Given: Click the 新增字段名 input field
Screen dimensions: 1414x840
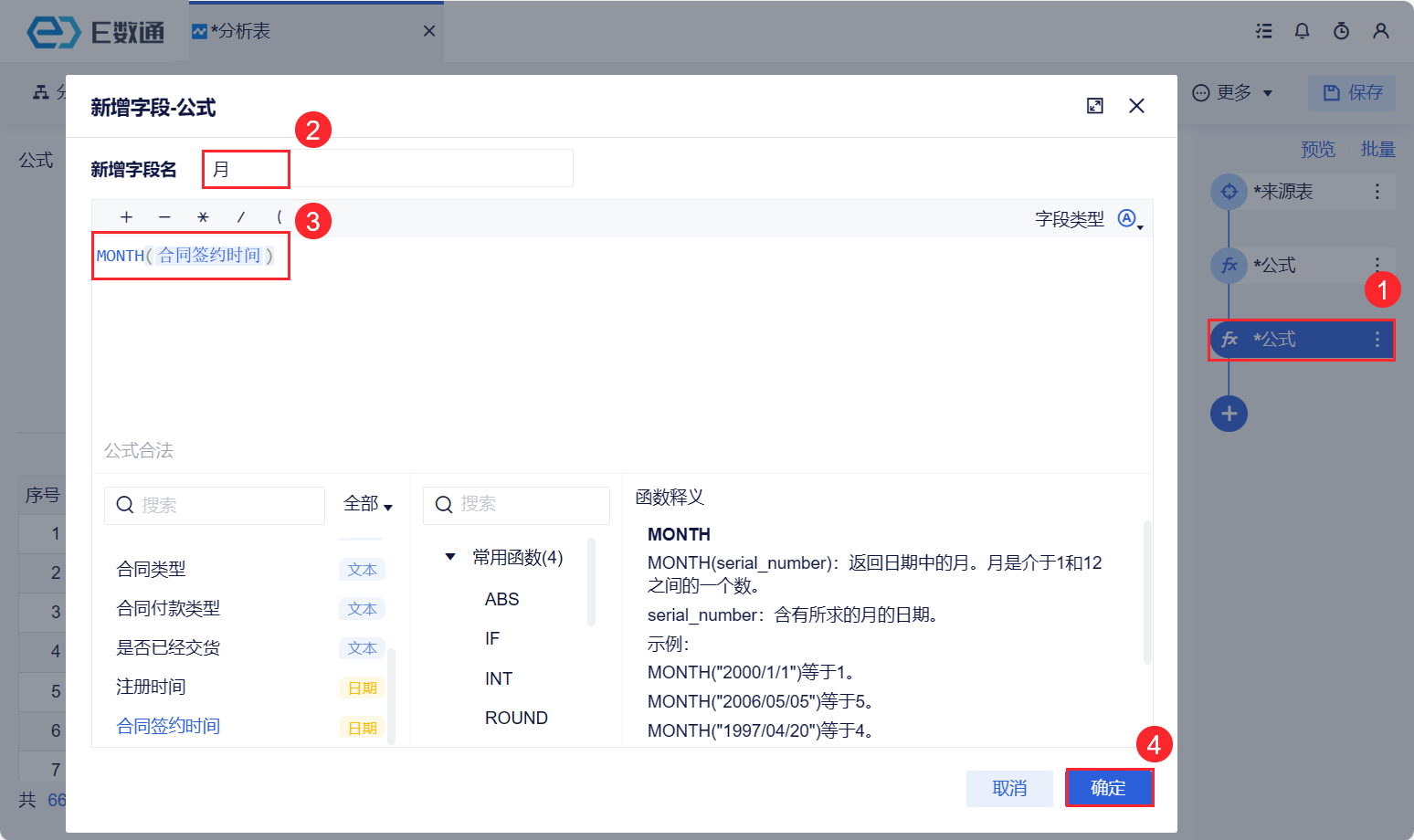Looking at the screenshot, I should pos(387,169).
